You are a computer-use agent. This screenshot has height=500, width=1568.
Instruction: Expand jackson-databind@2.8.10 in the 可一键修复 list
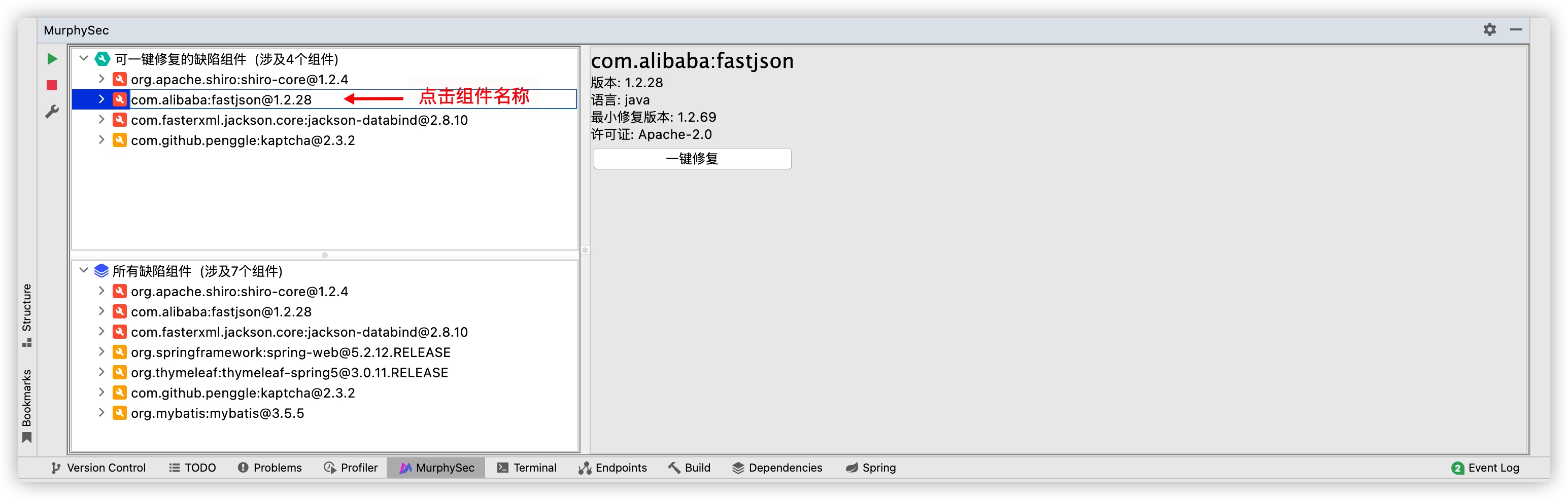coord(101,120)
